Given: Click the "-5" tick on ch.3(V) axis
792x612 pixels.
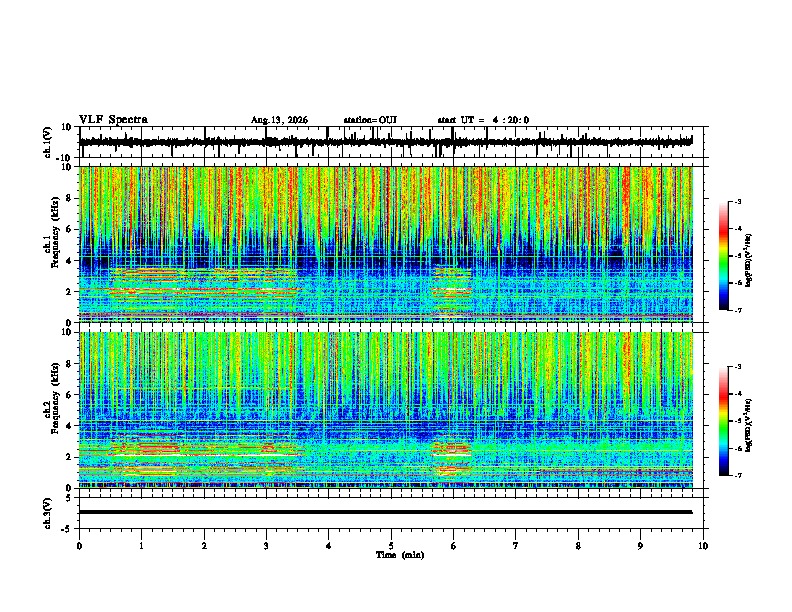Looking at the screenshot, I should click(x=68, y=529).
